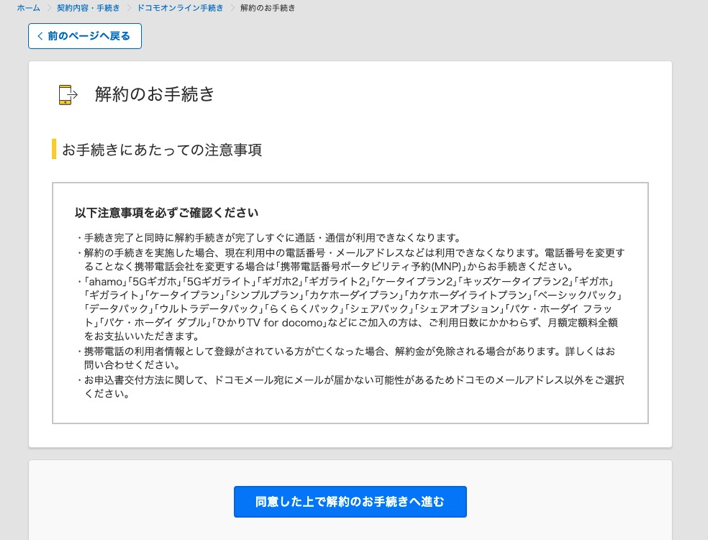Viewport: 708px width, 540px height.
Task: Click chevron separator after ホーム breadcrumb
Action: pos(49,8)
